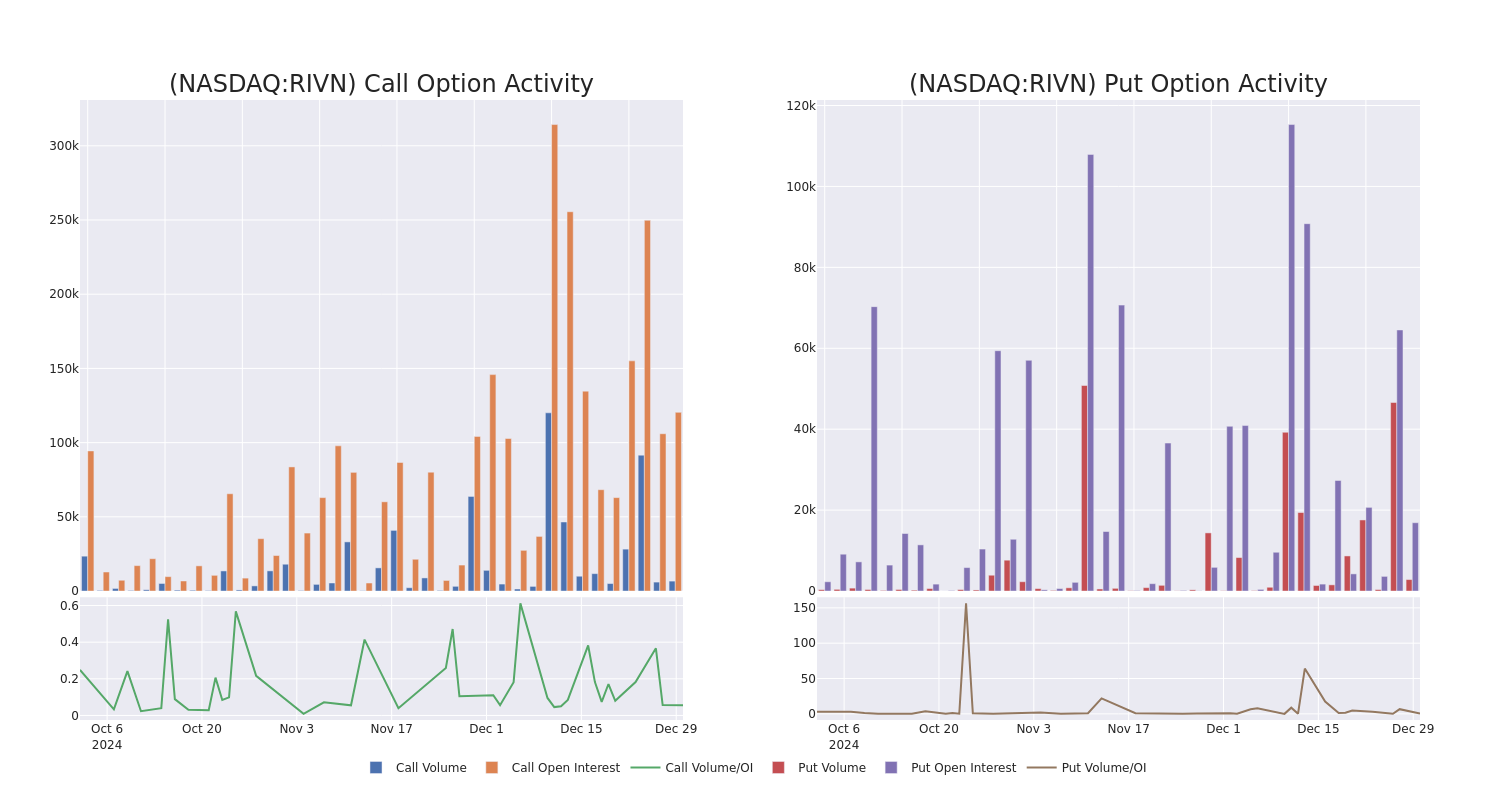Toggle the Put Open Interest legend entry
Viewport: 1500px width, 800px height.
click(x=950, y=768)
